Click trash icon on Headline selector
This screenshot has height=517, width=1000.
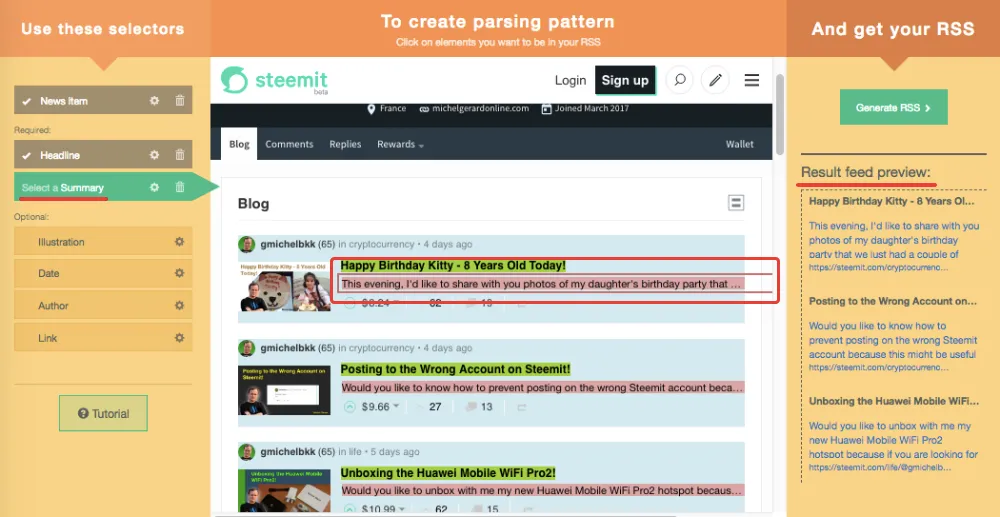click(x=180, y=155)
